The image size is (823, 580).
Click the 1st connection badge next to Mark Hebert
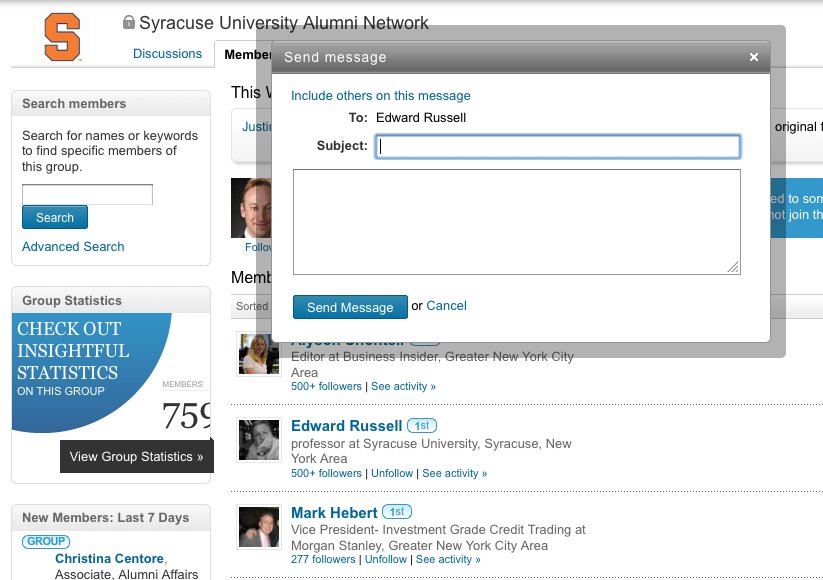(x=397, y=513)
